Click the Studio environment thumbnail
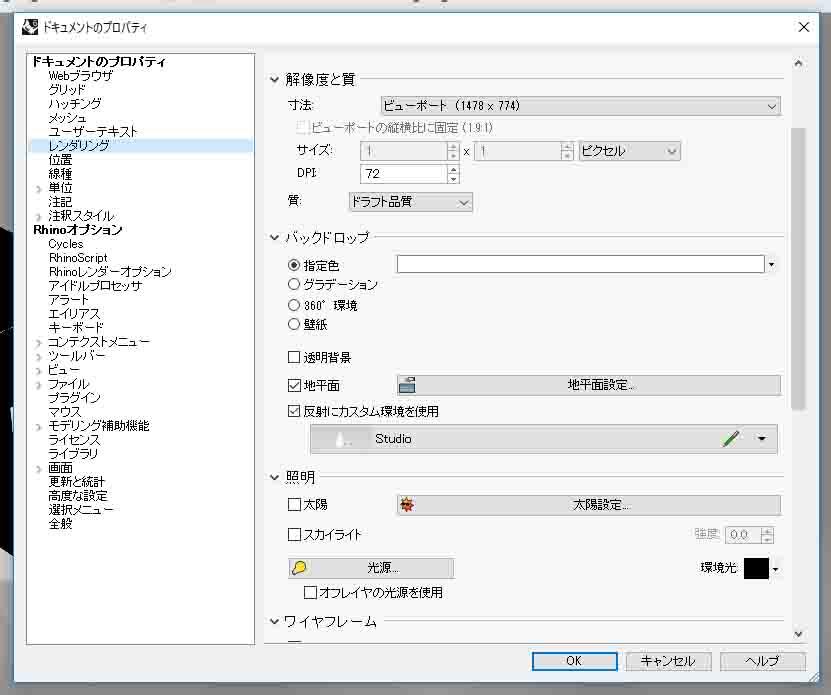This screenshot has width=831, height=695. (x=343, y=439)
